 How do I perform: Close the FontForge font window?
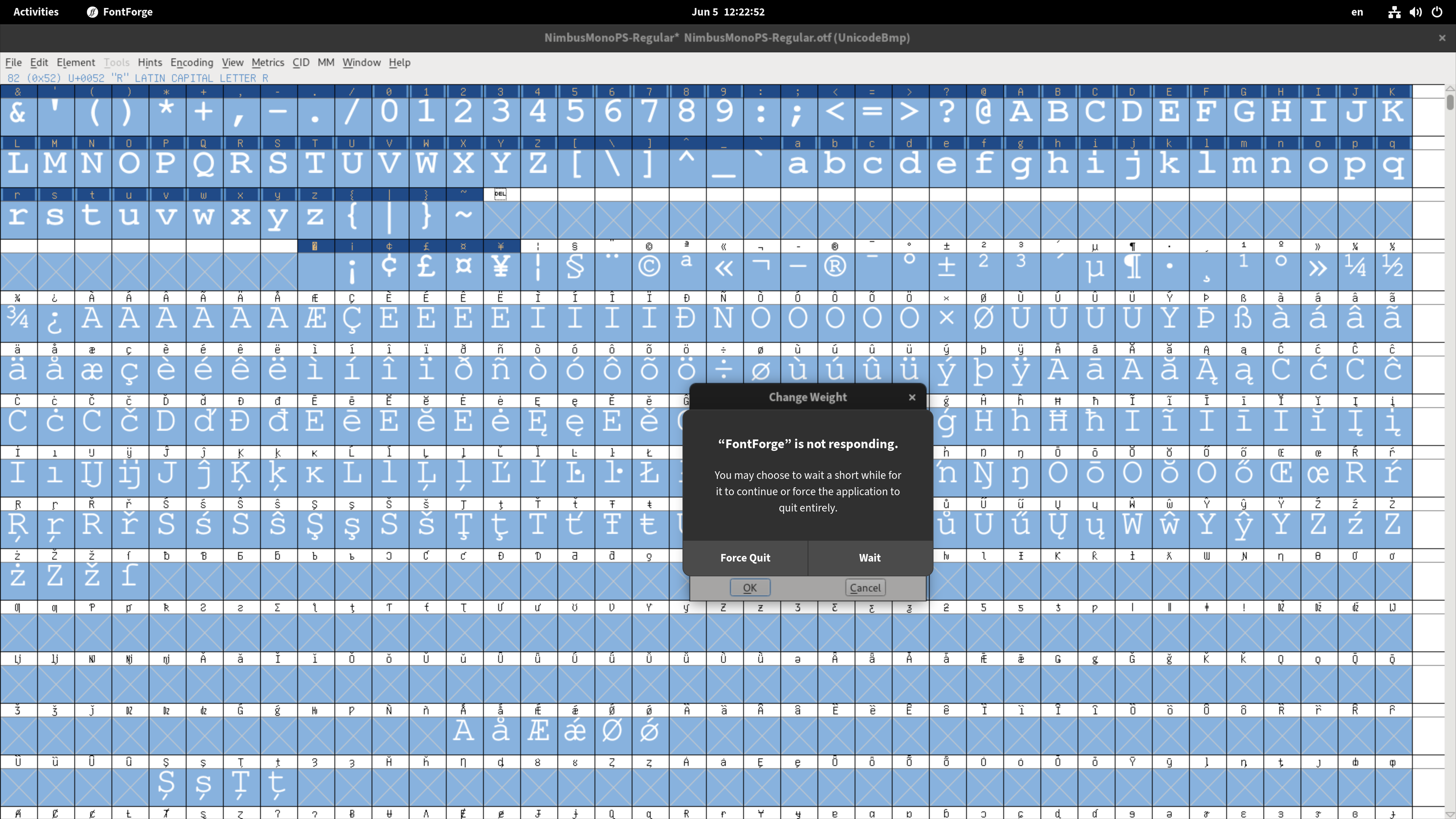[1442, 38]
